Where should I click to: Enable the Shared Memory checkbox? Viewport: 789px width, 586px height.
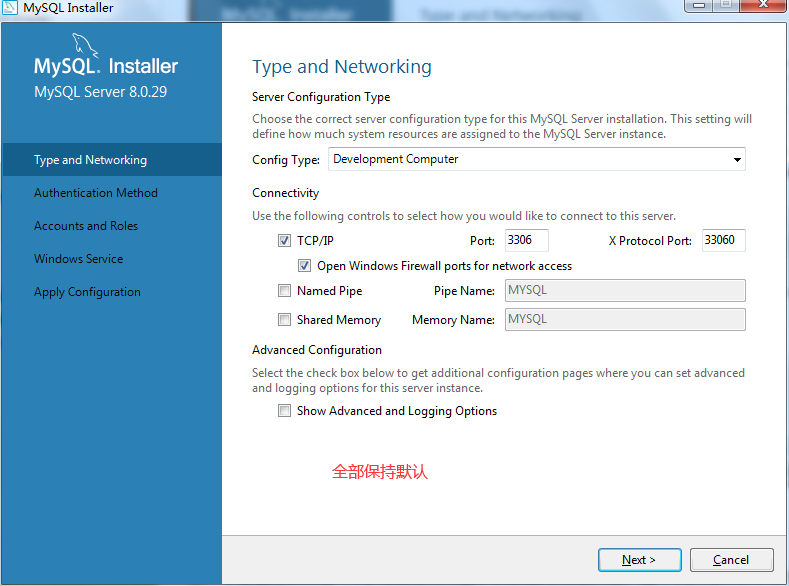[284, 320]
